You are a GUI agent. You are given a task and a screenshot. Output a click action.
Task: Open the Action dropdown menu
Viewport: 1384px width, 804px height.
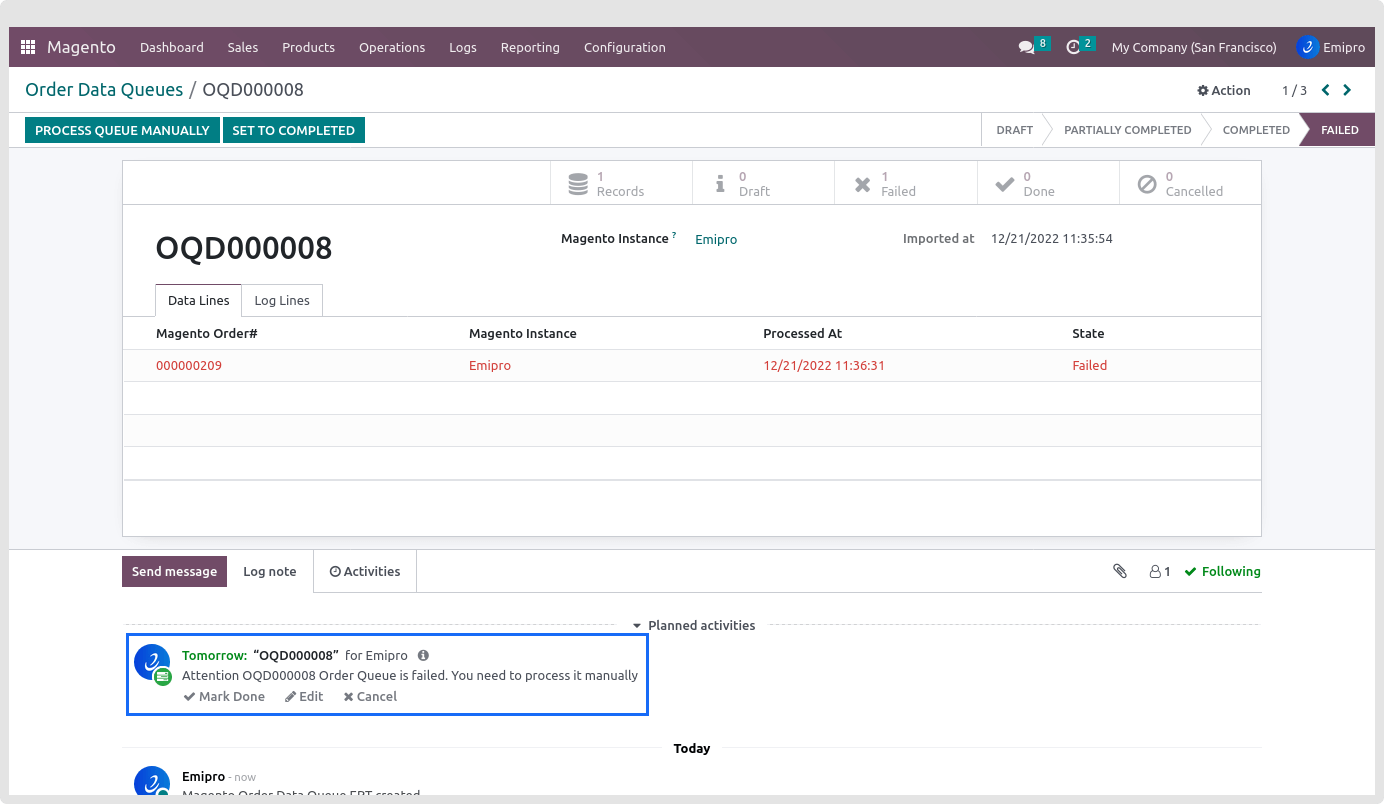coord(1224,90)
